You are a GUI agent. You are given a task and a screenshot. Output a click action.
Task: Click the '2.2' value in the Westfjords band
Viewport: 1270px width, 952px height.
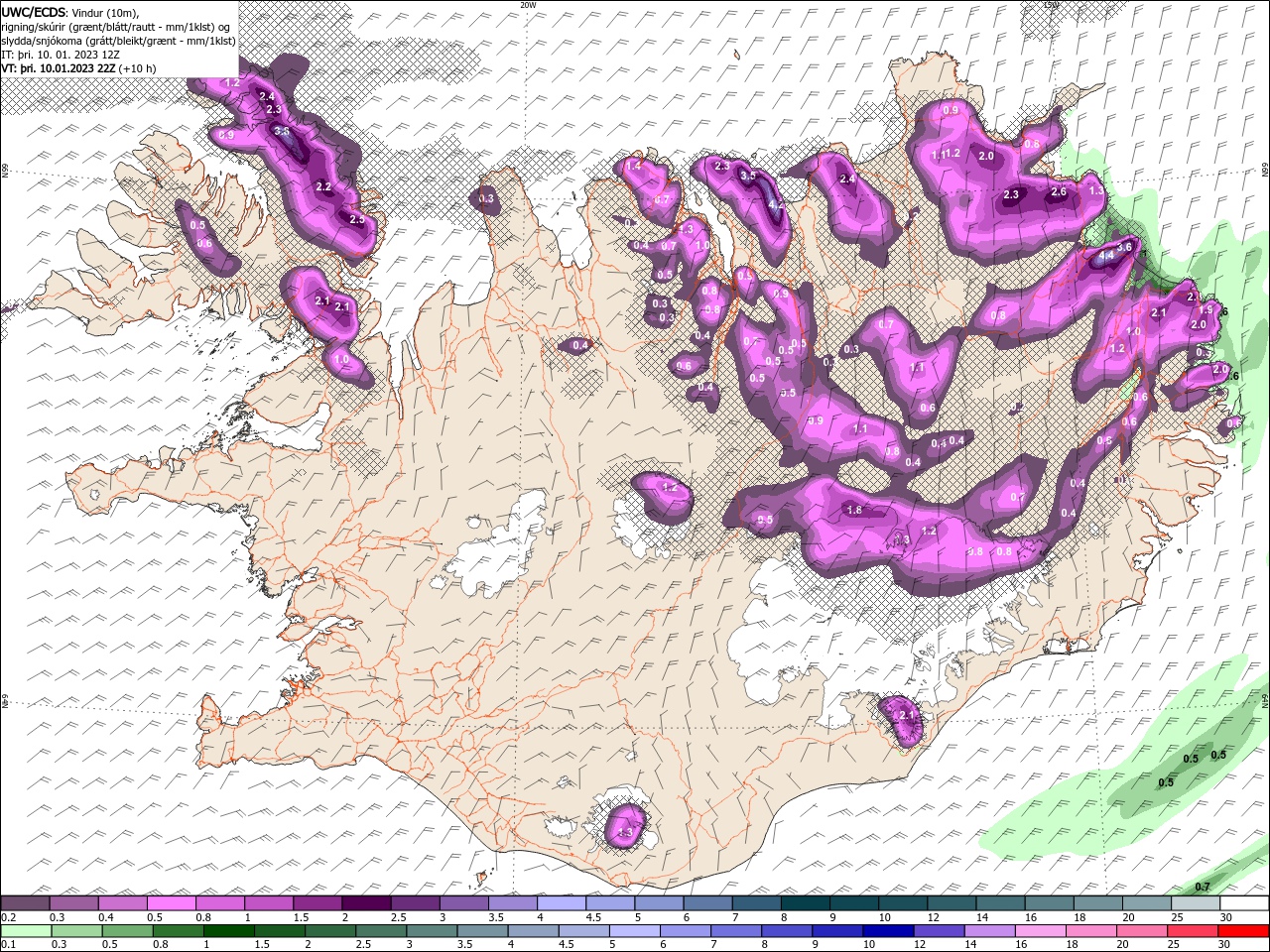click(322, 186)
